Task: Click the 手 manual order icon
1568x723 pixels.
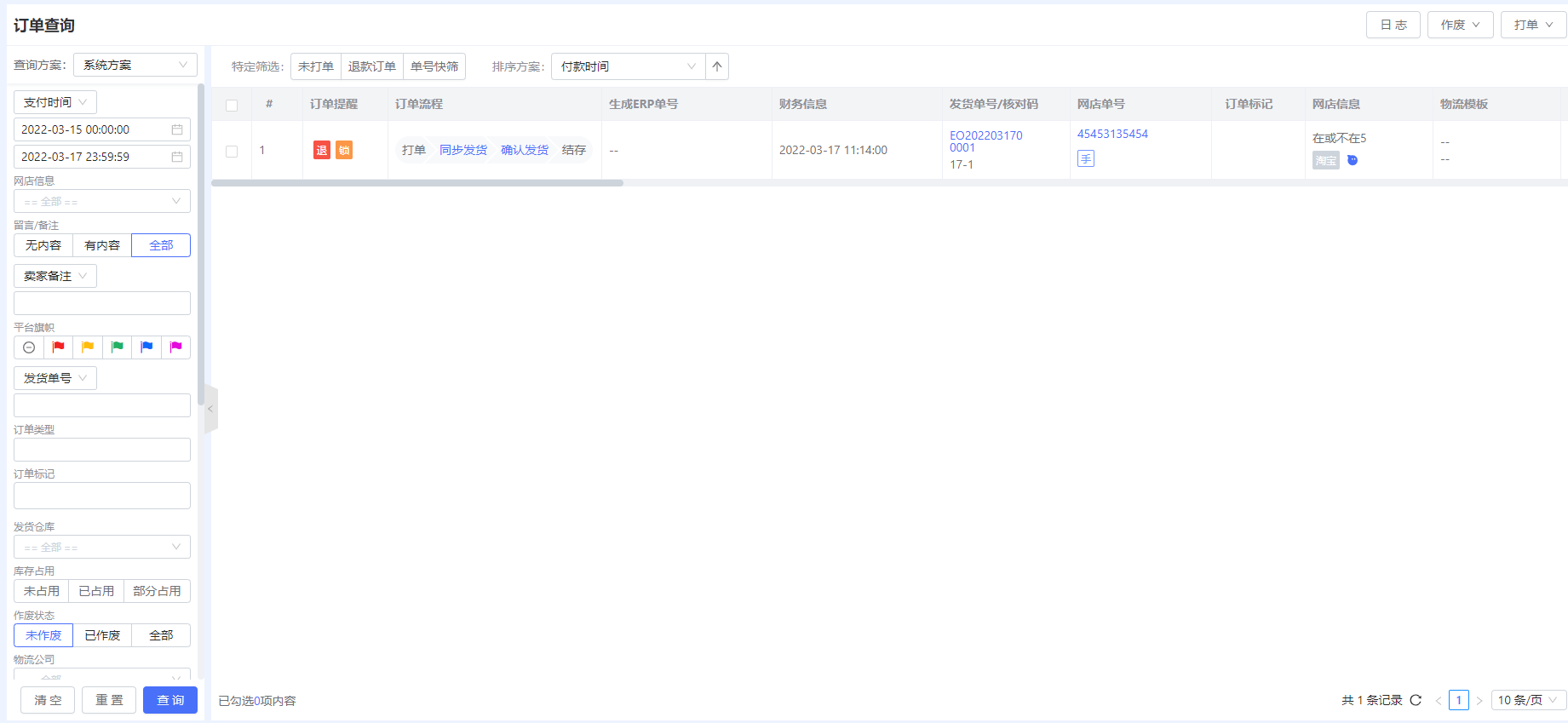Action: 1086,158
